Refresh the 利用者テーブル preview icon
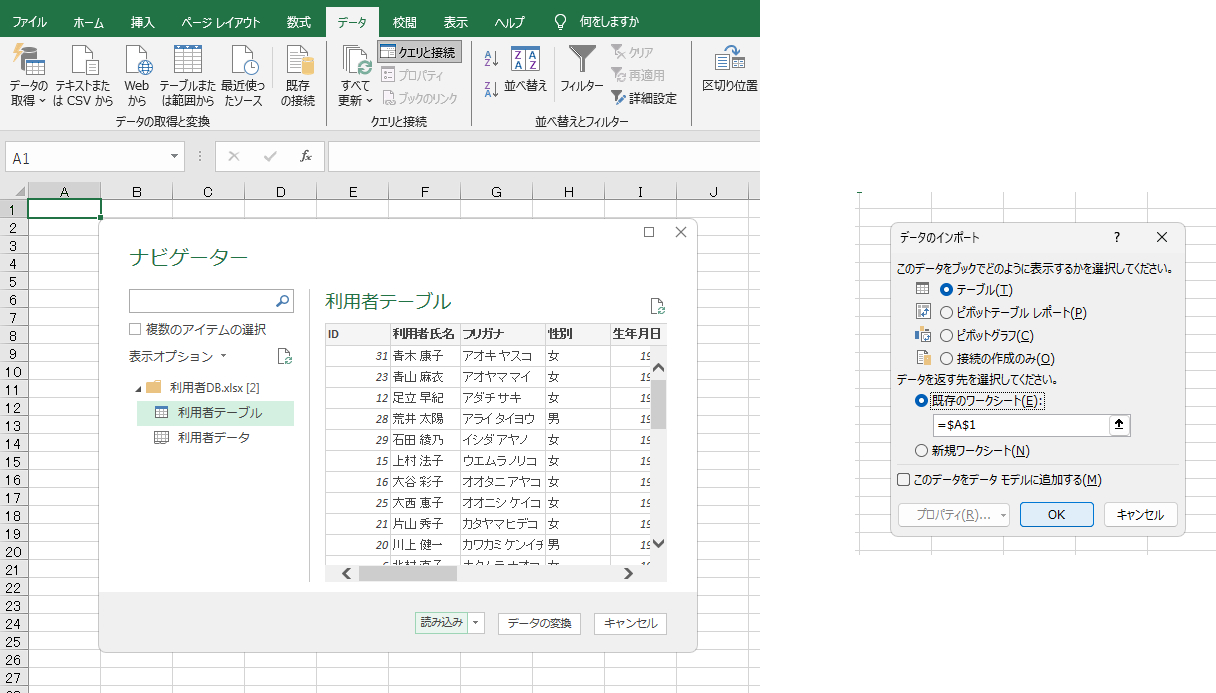 [x=657, y=306]
